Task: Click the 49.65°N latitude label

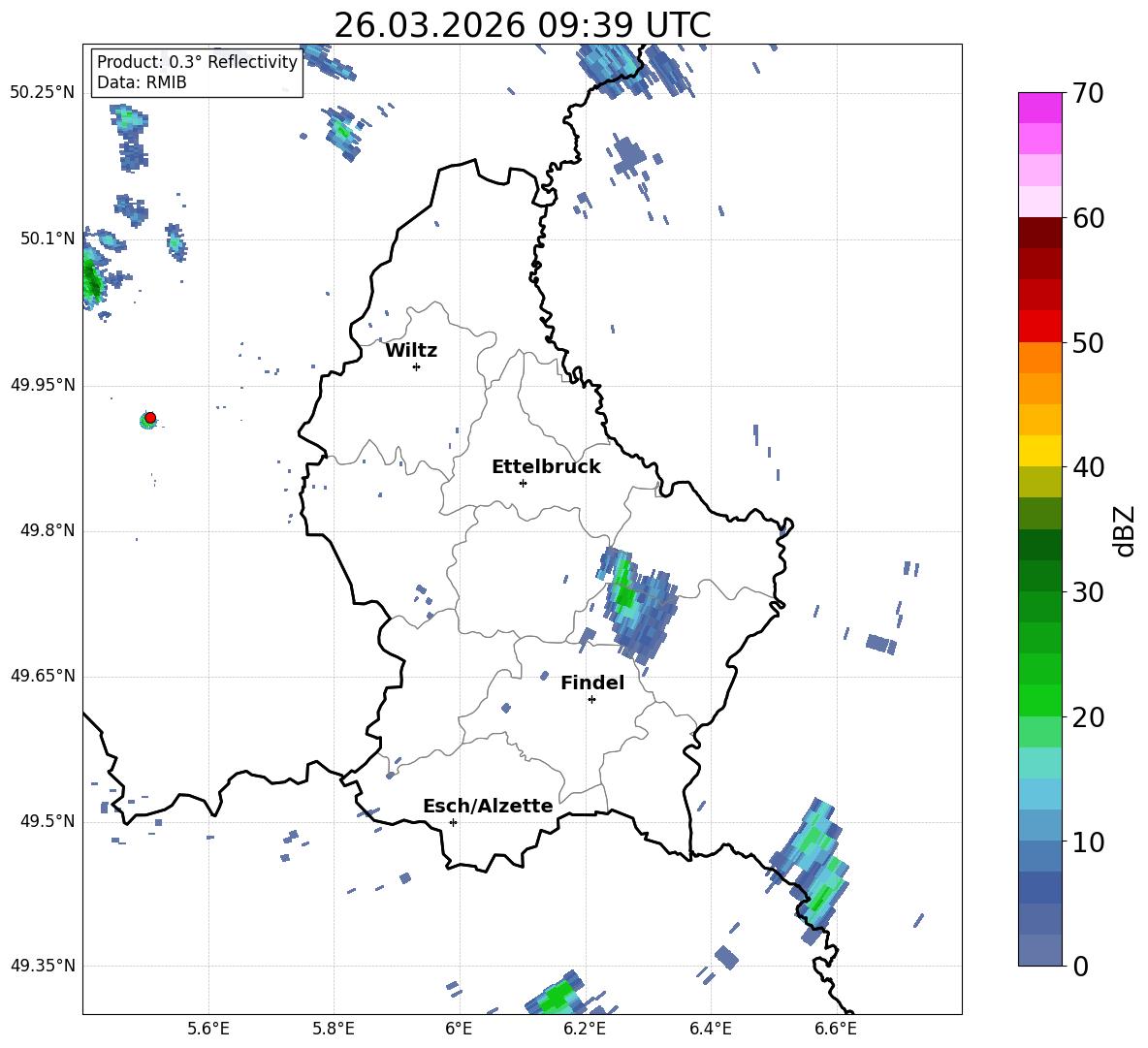Action: click(x=43, y=675)
